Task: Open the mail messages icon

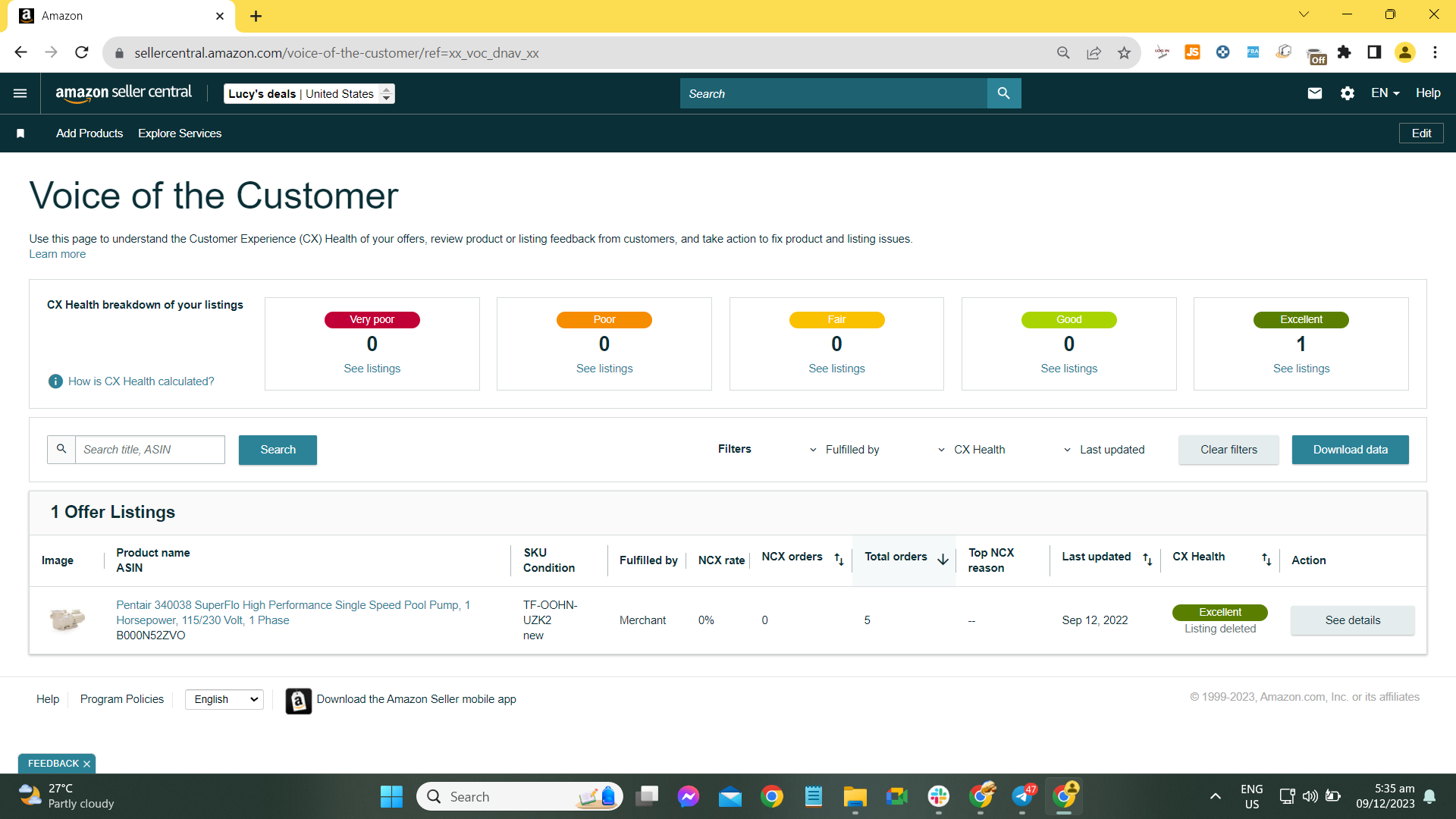Action: (x=1315, y=93)
